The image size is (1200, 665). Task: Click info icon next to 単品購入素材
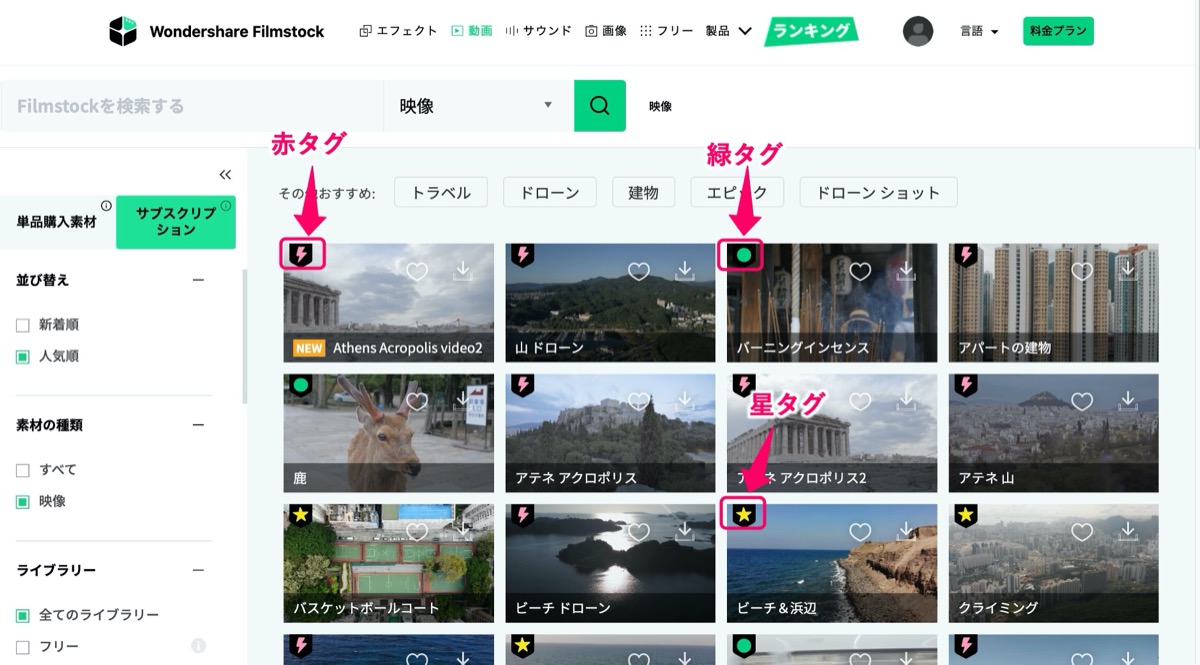point(106,206)
